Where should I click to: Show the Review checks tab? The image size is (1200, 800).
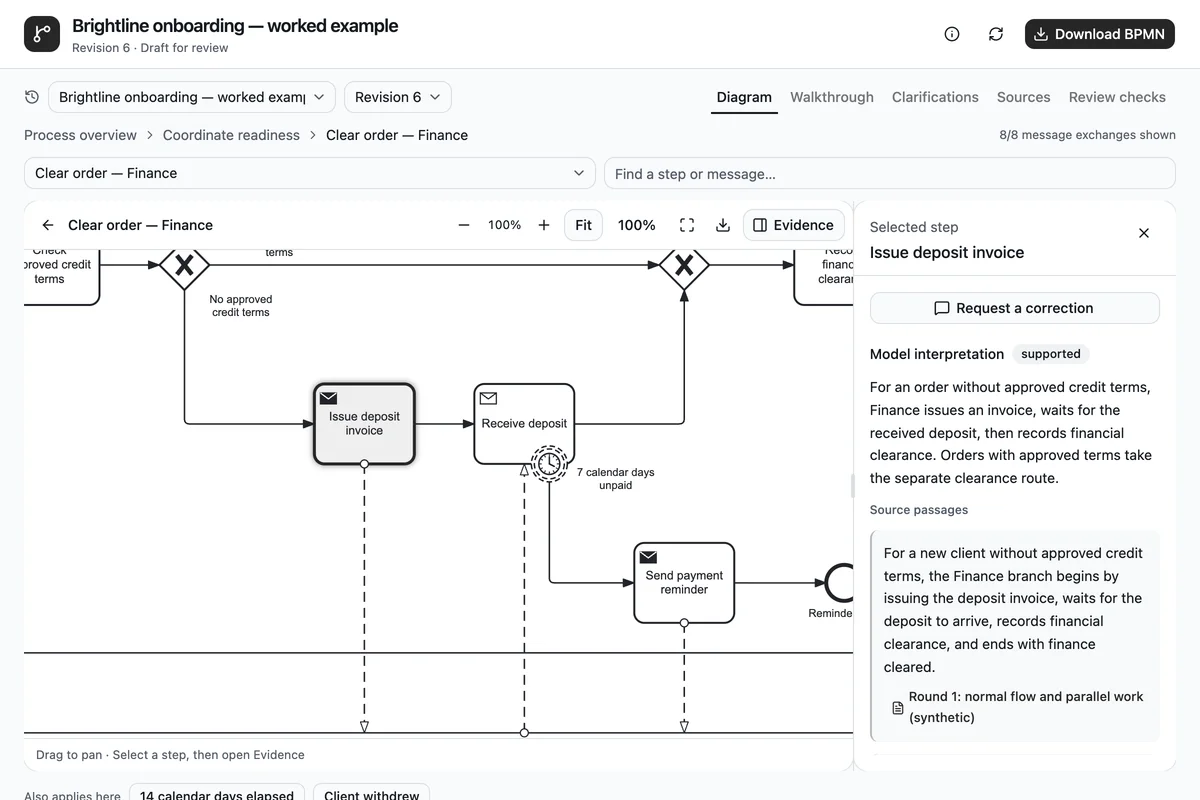pos(1117,97)
